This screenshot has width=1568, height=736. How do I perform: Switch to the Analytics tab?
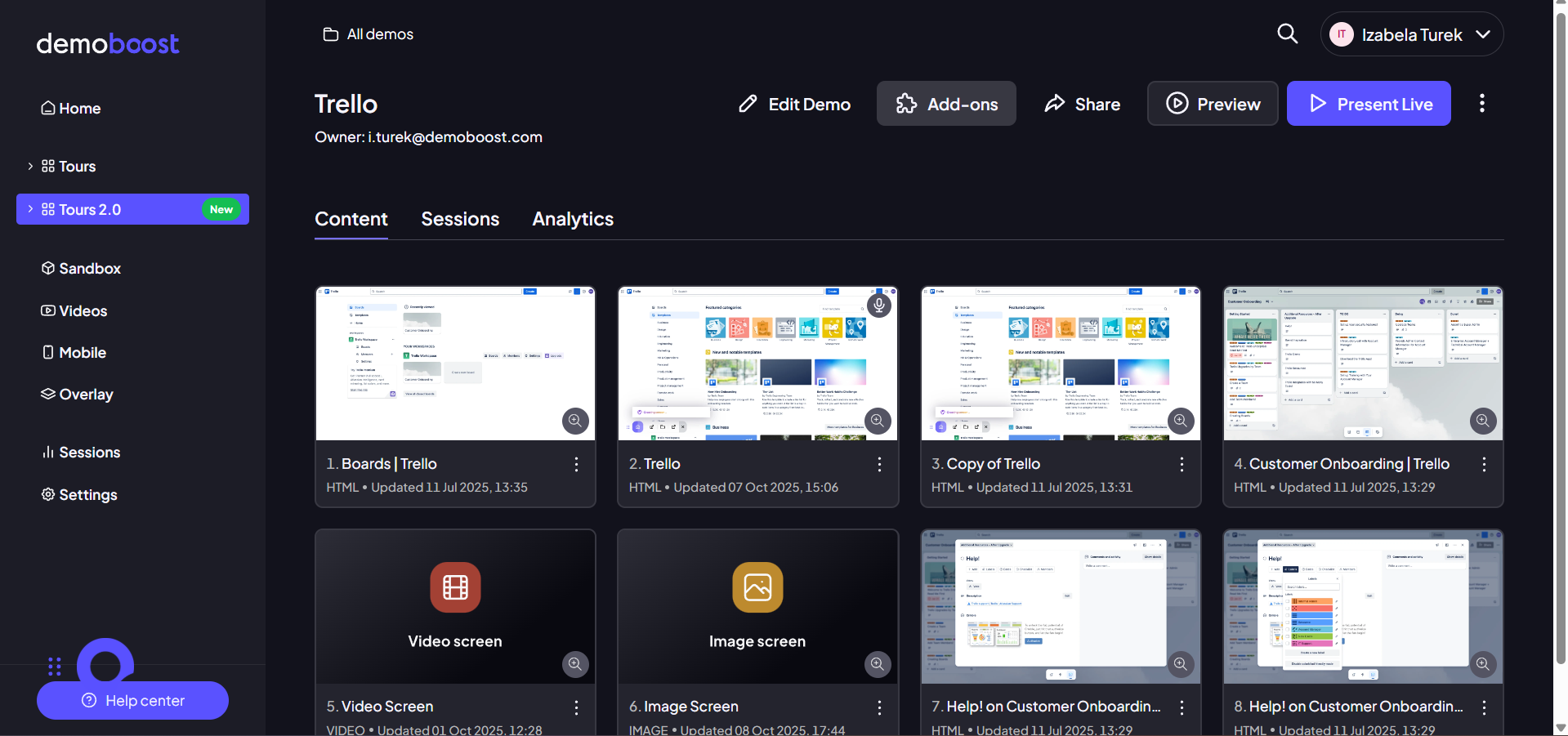tap(573, 219)
